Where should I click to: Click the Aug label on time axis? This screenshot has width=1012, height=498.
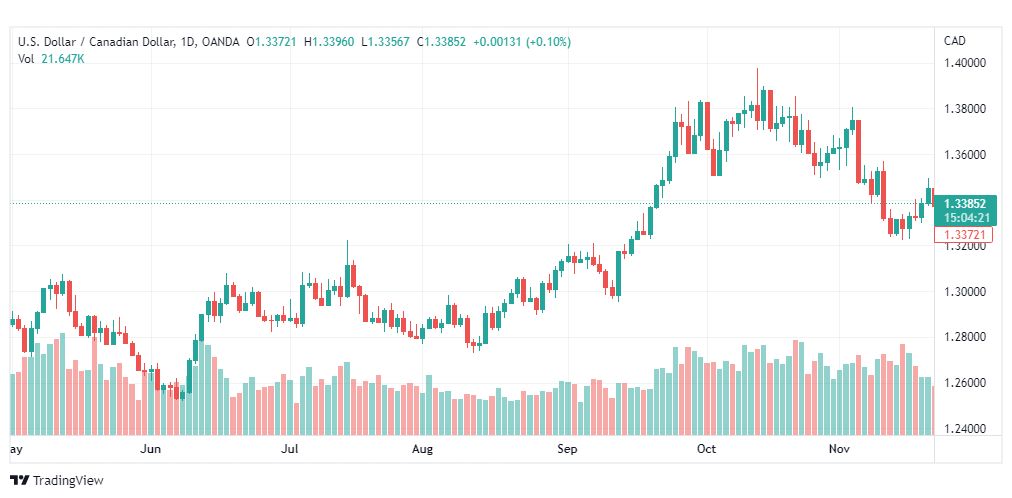(423, 450)
